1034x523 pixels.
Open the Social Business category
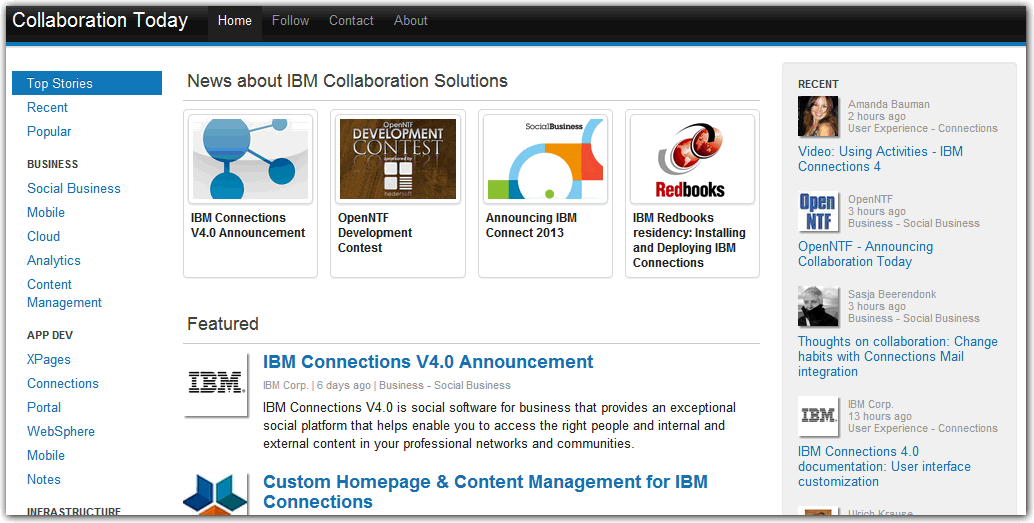click(x=74, y=189)
